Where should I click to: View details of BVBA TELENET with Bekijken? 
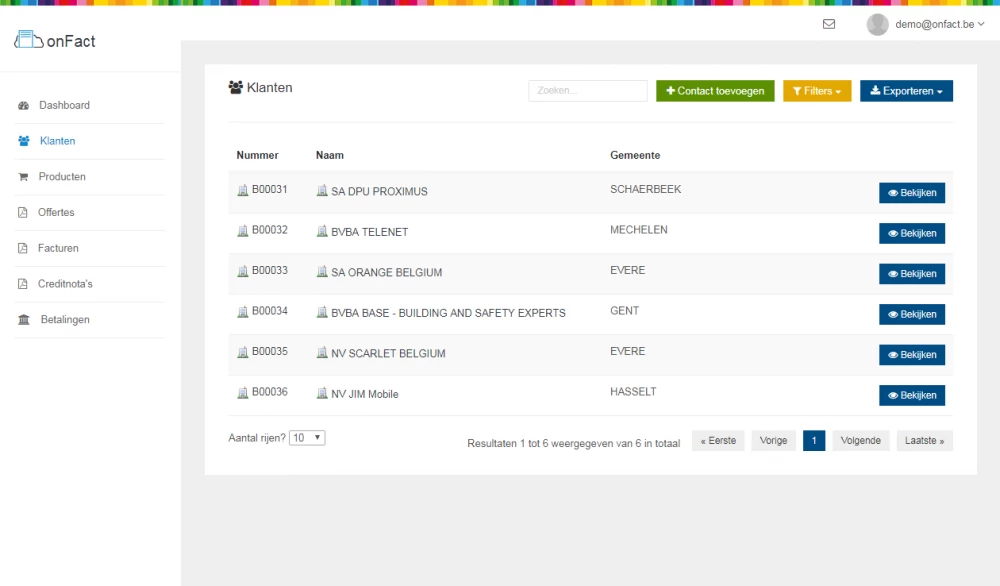[911, 233]
